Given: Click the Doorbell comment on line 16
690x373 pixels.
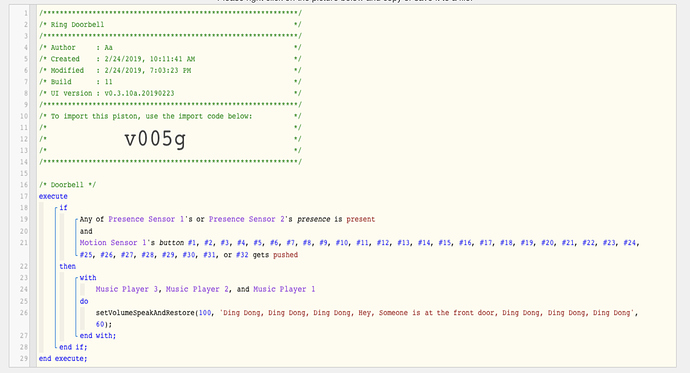Looking at the screenshot, I should click(67, 185).
